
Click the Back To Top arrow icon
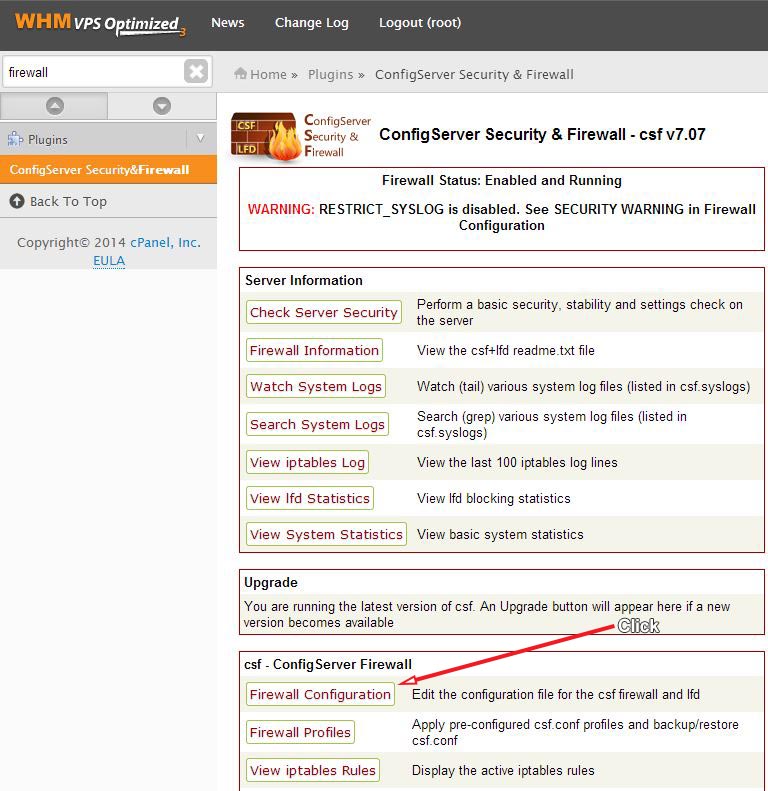17,201
